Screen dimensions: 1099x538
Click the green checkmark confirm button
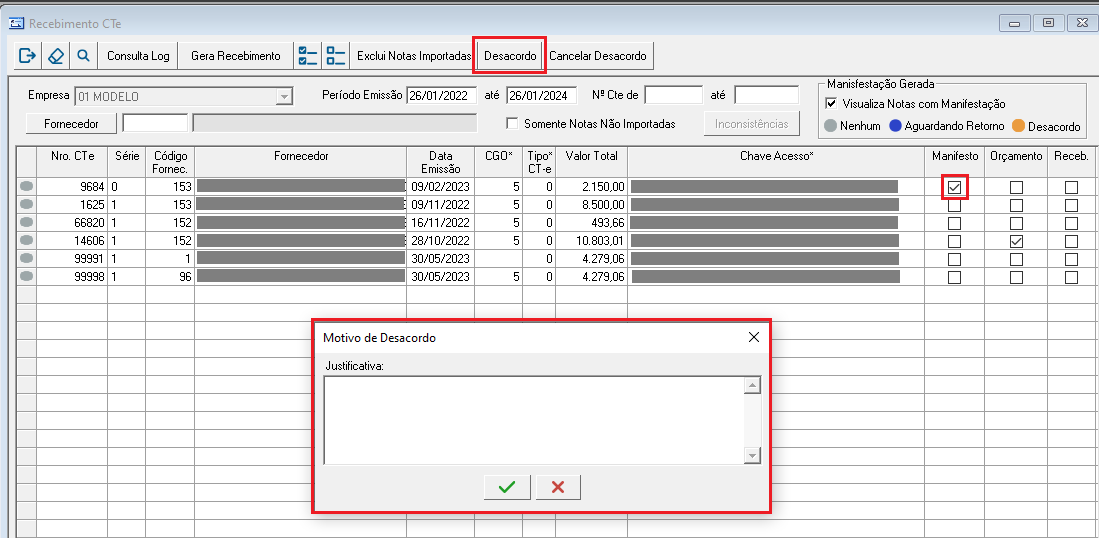[x=507, y=487]
